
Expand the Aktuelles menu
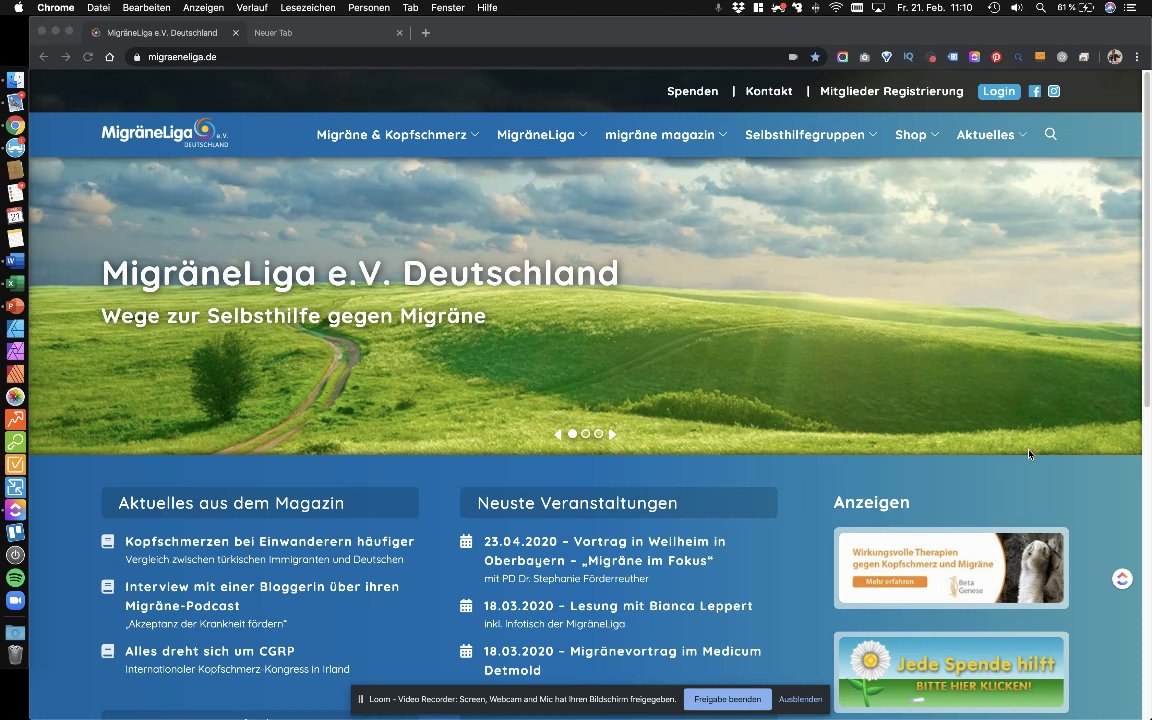coord(991,134)
